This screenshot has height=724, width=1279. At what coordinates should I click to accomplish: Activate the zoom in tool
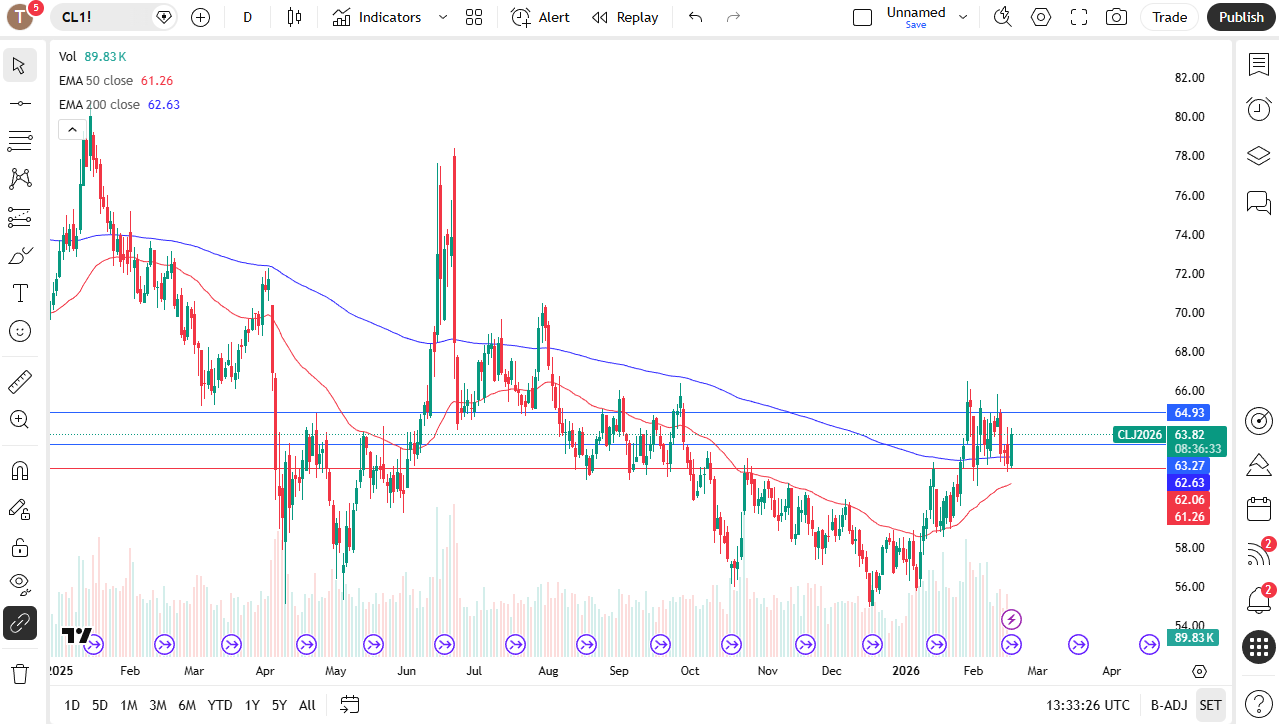click(19, 419)
